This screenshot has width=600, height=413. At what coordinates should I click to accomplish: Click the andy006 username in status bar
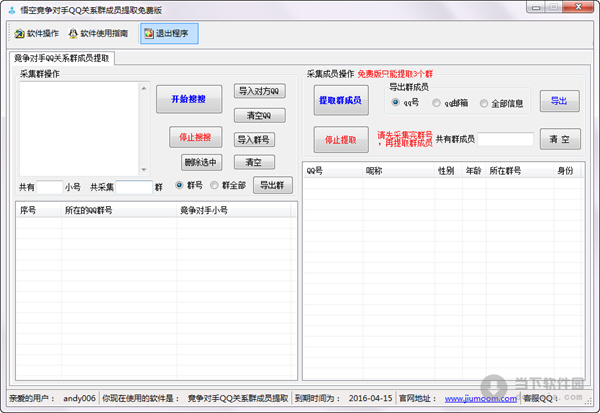click(79, 398)
